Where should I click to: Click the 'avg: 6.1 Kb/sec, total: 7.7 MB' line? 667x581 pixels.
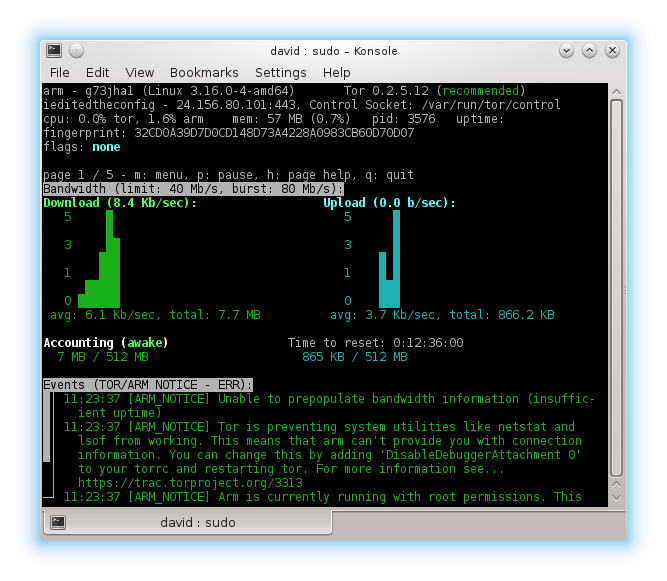click(155, 315)
